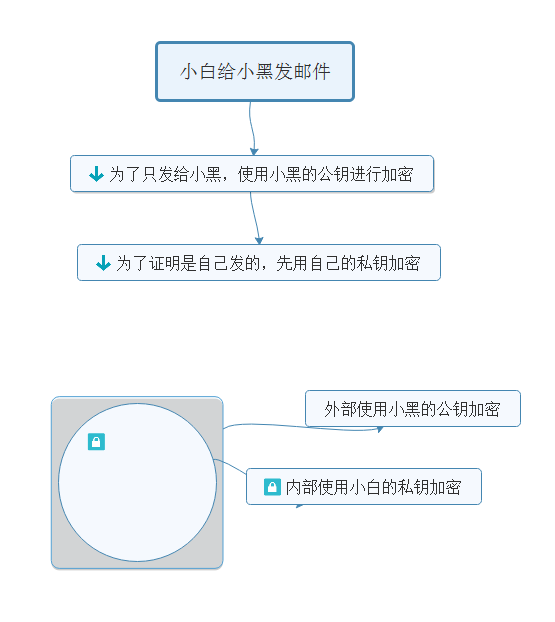Screen dimensions: 555x622
Task: Click the arrowhead entering the 私钥加密 step node
Action: pos(259,240)
